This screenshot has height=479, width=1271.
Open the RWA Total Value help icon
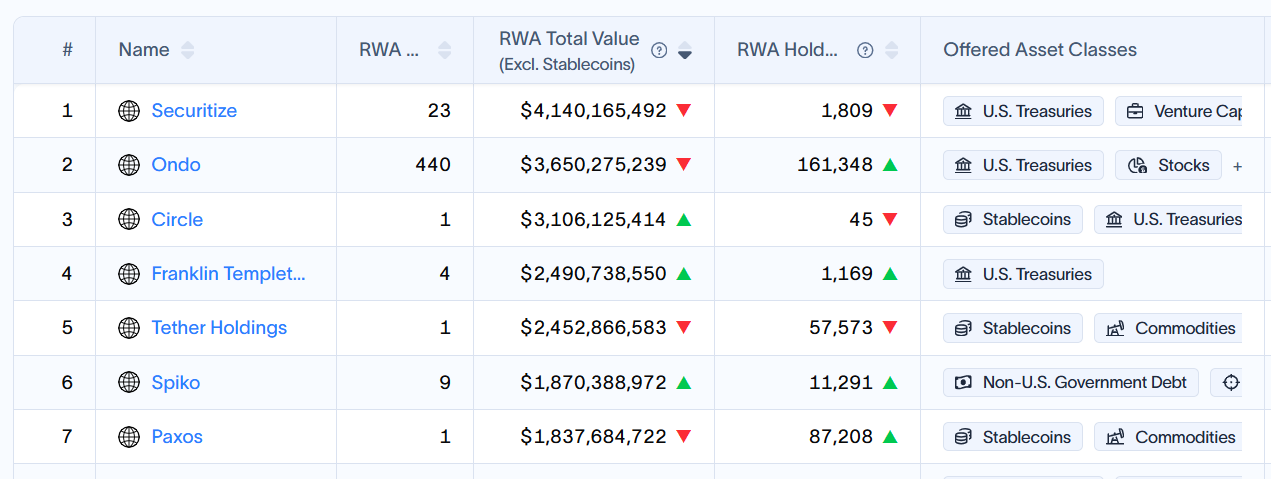659,50
